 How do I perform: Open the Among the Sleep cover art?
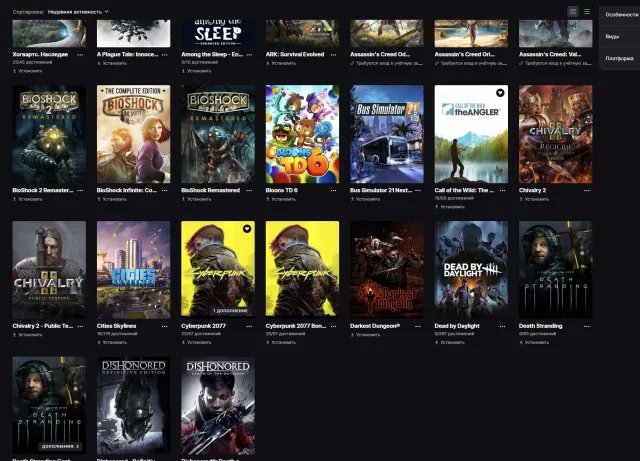pos(218,33)
